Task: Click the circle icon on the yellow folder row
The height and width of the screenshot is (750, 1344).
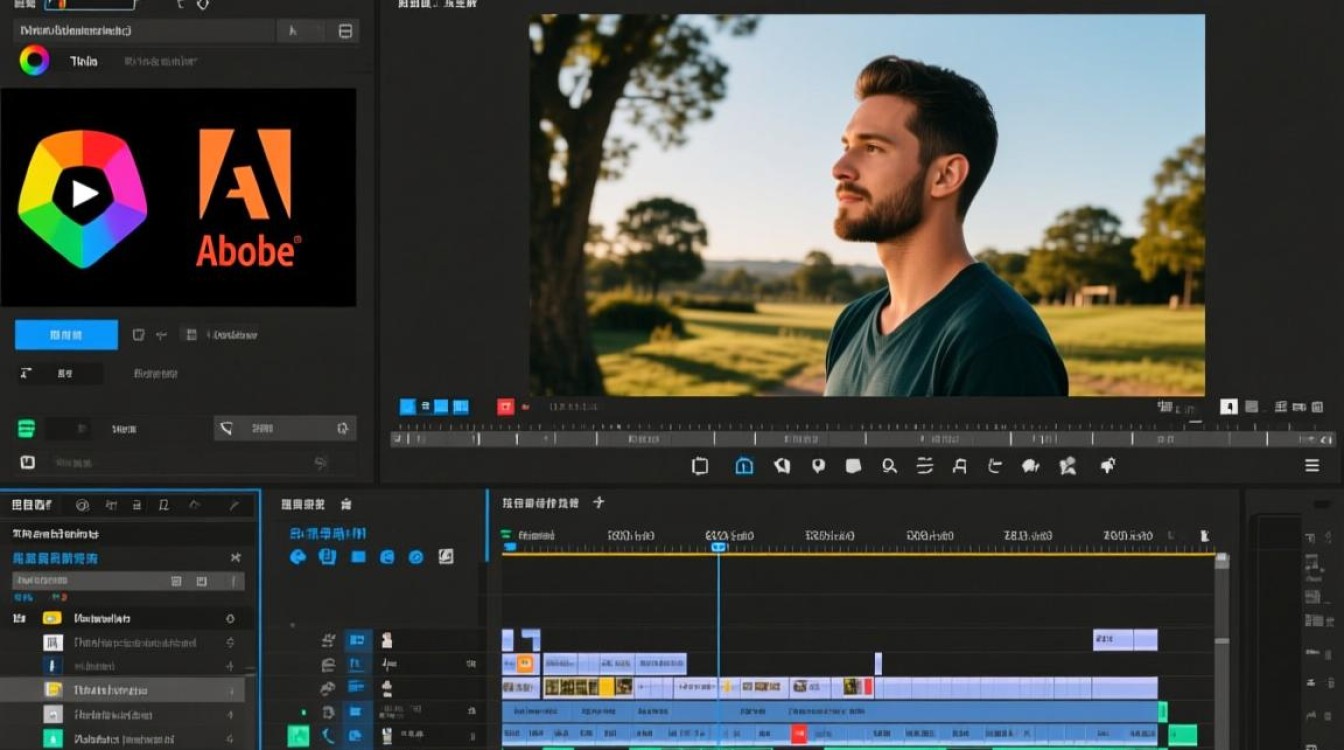Action: [230, 619]
